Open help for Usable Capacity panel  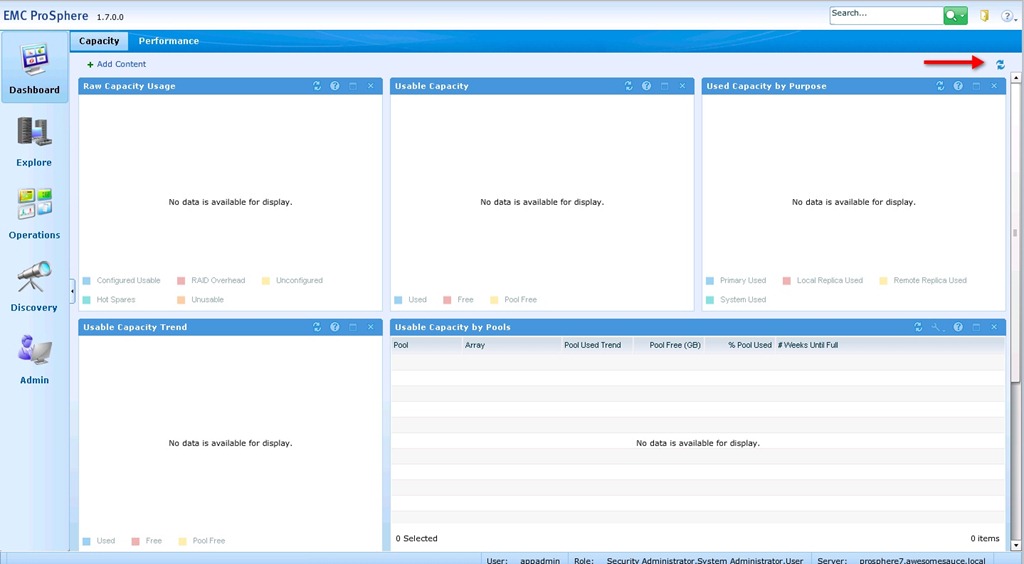click(x=646, y=86)
